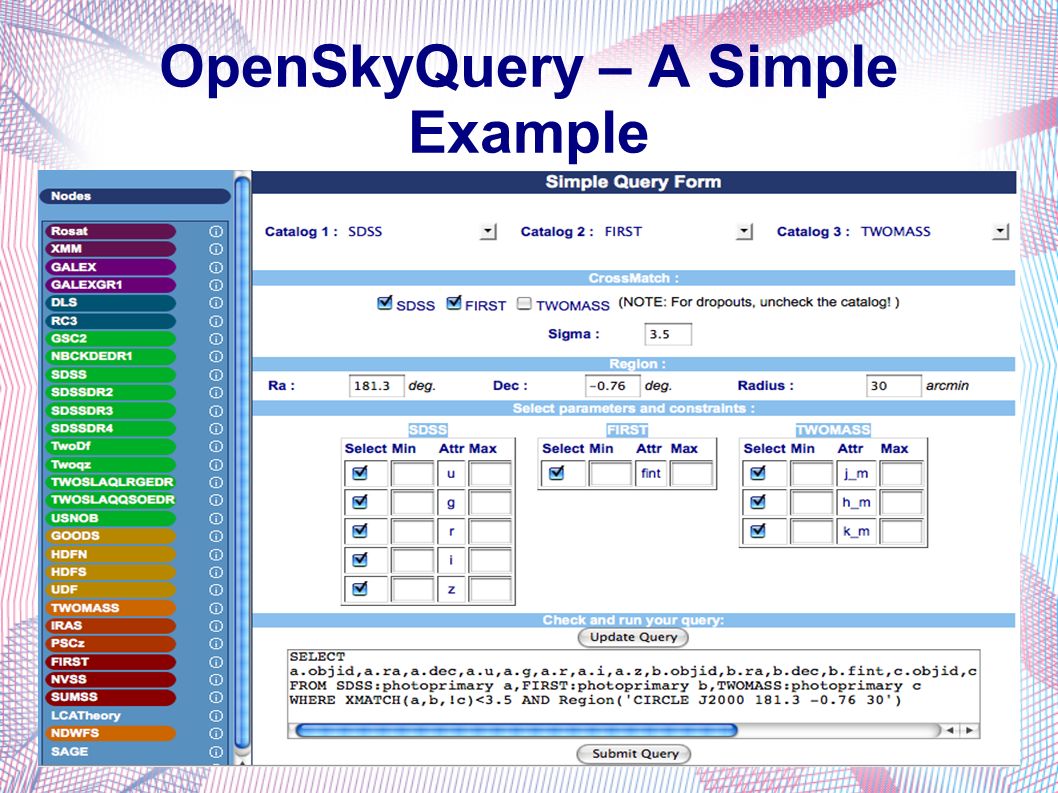This screenshot has height=793, width=1058.
Task: Show info for HDFN node
Action: [x=216, y=555]
